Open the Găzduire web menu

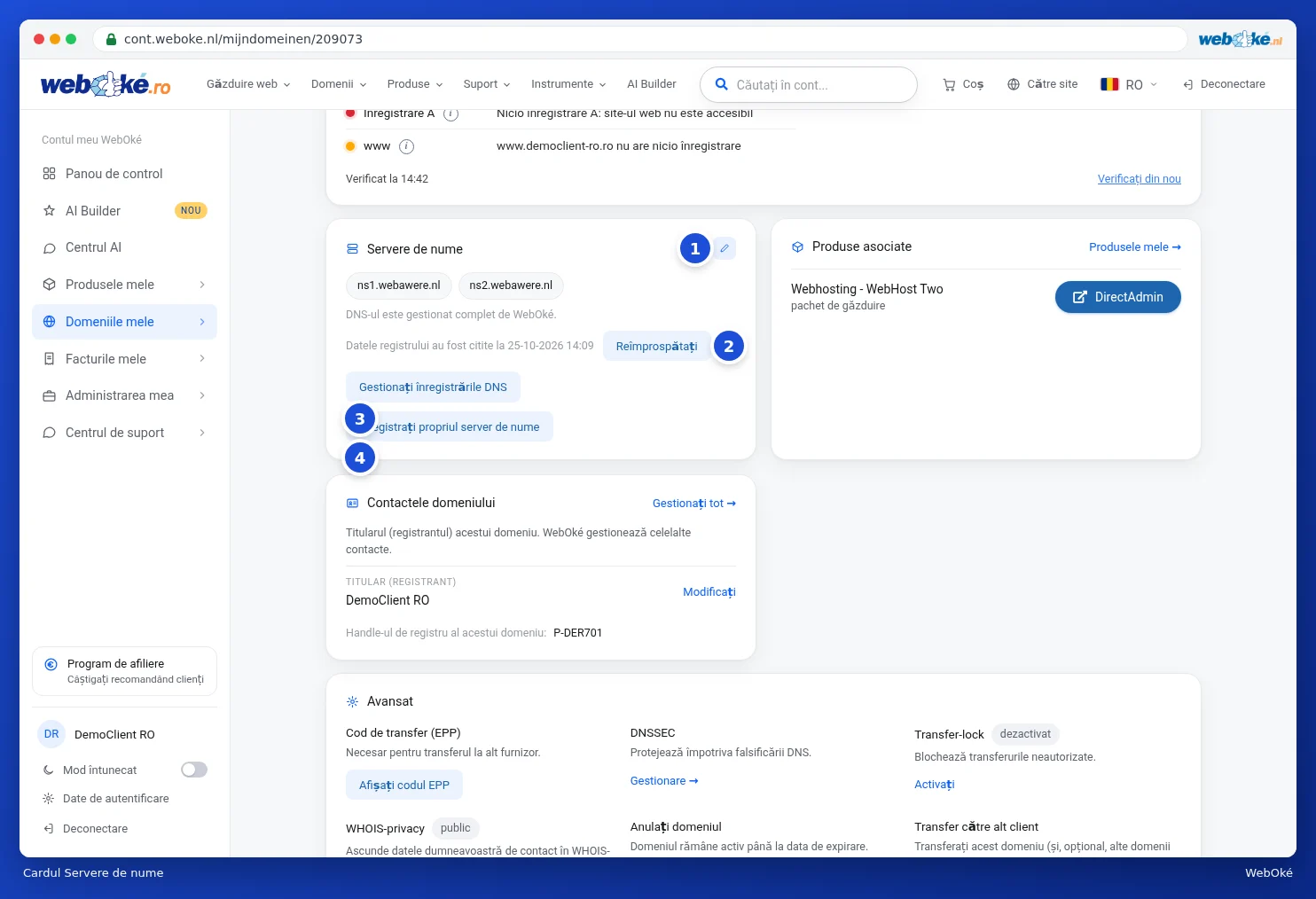click(x=248, y=84)
